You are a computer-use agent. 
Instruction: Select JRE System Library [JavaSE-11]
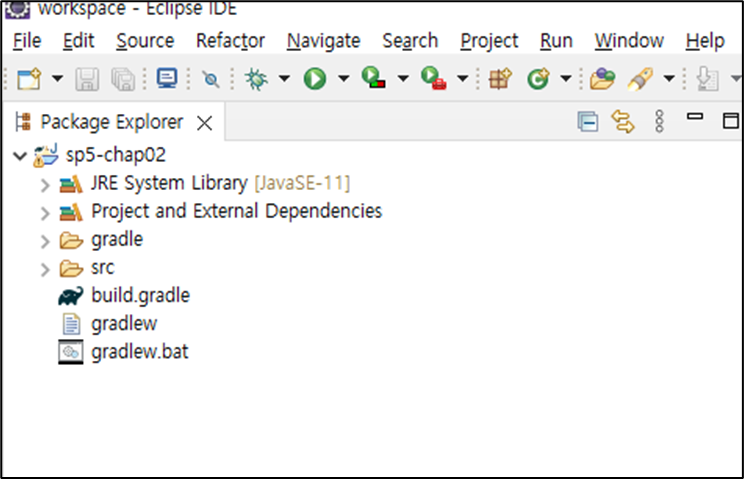click(x=220, y=183)
